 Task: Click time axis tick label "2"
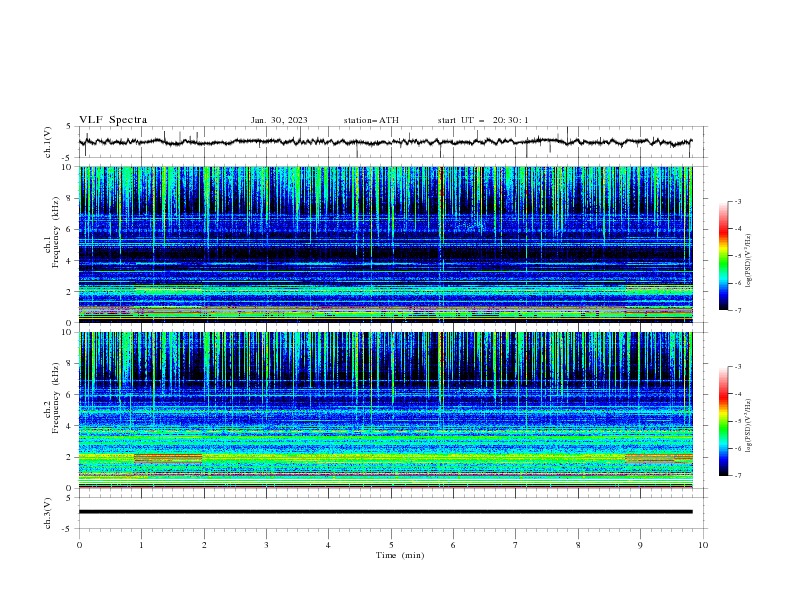coord(204,545)
